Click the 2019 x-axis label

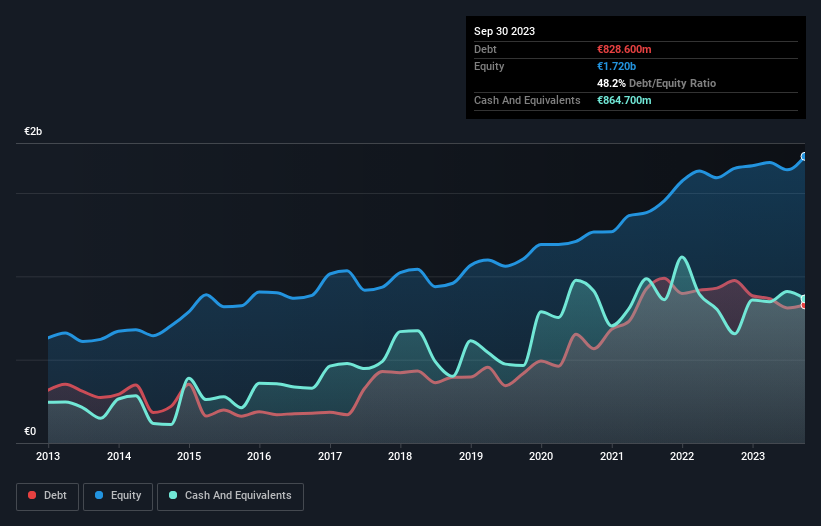pyautogui.click(x=471, y=456)
